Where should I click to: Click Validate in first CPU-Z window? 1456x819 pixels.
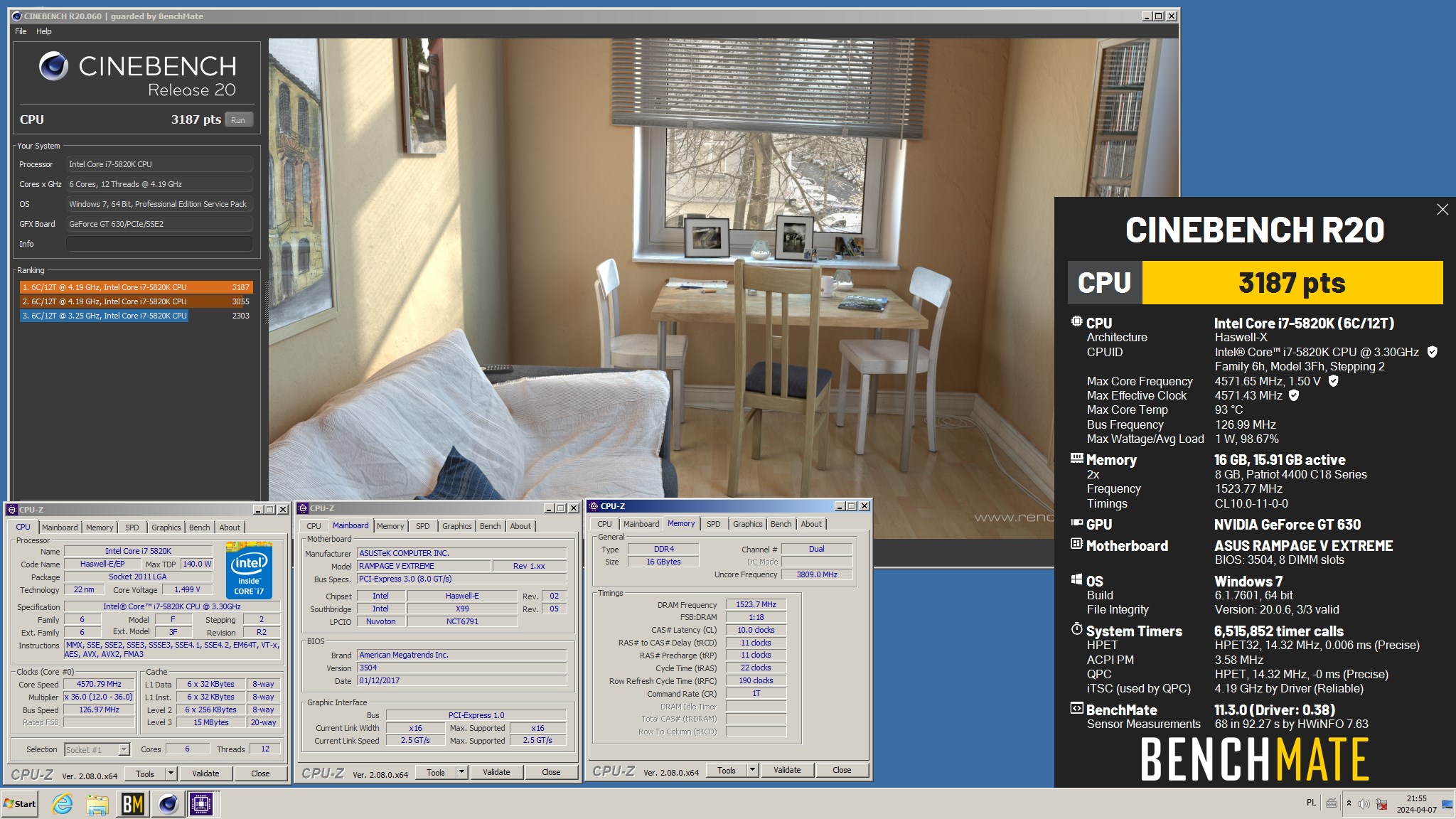point(205,773)
